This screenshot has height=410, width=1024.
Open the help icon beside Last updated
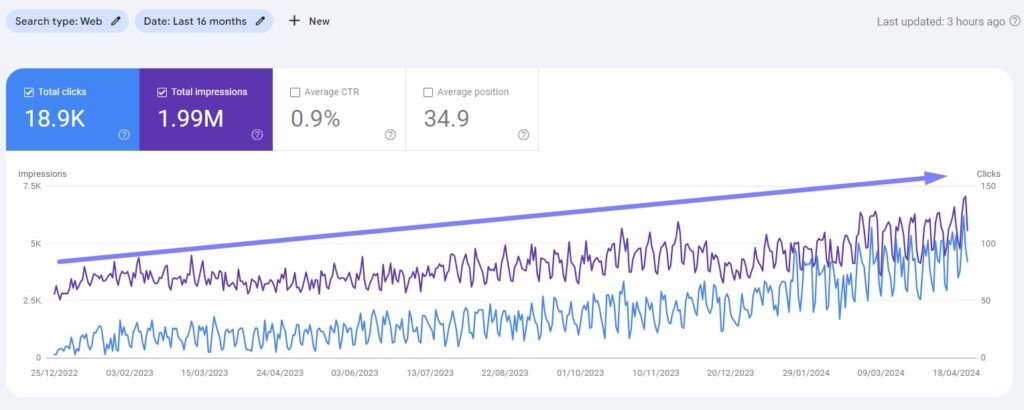point(1015,21)
